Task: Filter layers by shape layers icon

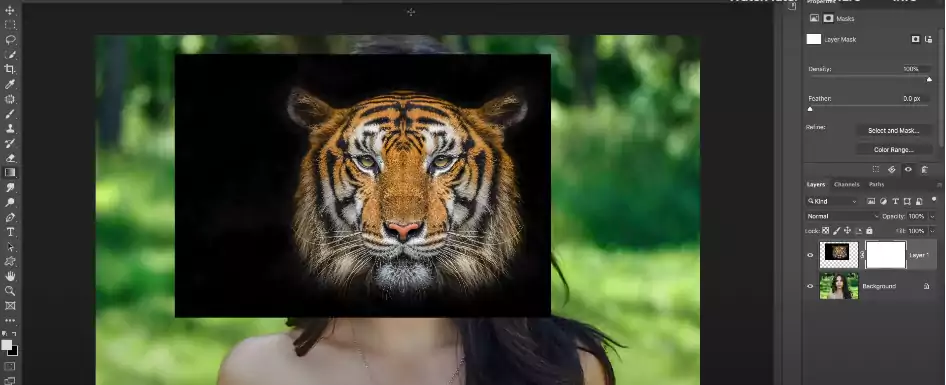Action: point(907,202)
